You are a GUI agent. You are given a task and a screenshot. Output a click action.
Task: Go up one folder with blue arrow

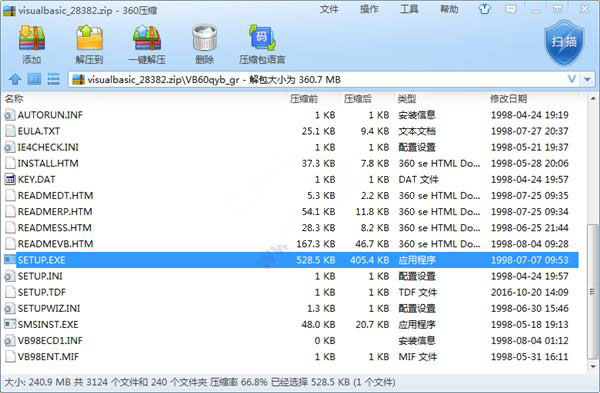pos(15,80)
